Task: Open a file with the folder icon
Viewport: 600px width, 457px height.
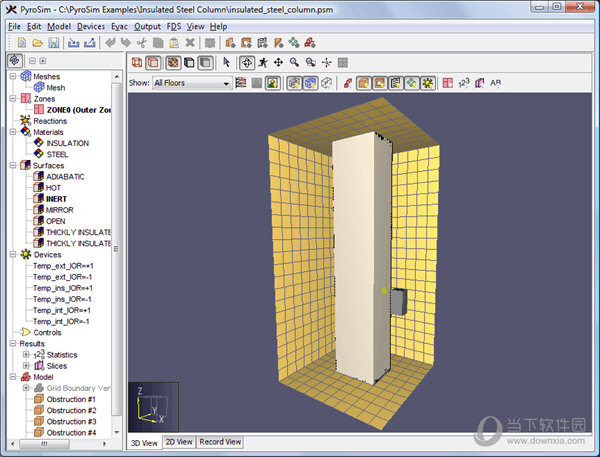Action: point(38,42)
